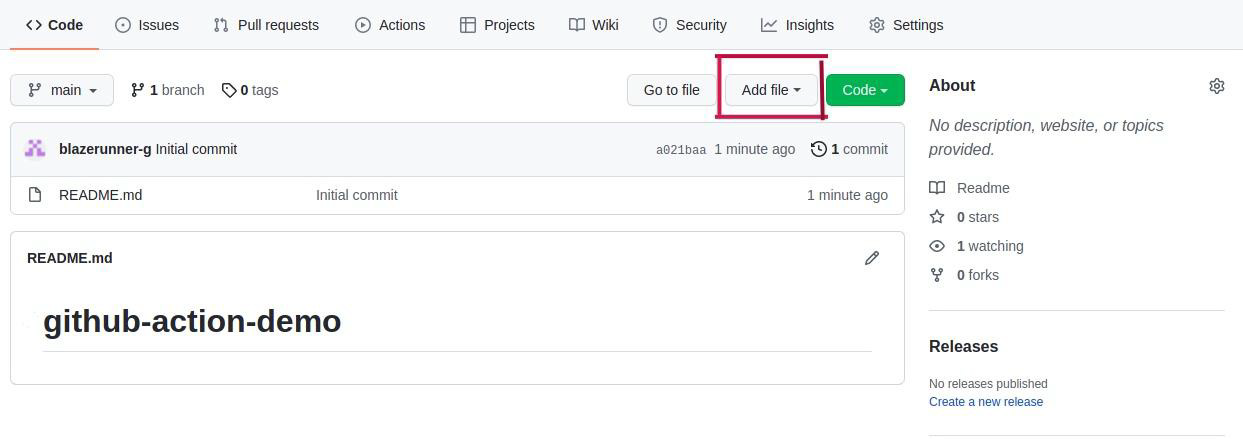View the 0 stars link
The width and height of the screenshot is (1243, 439).
[x=964, y=217]
